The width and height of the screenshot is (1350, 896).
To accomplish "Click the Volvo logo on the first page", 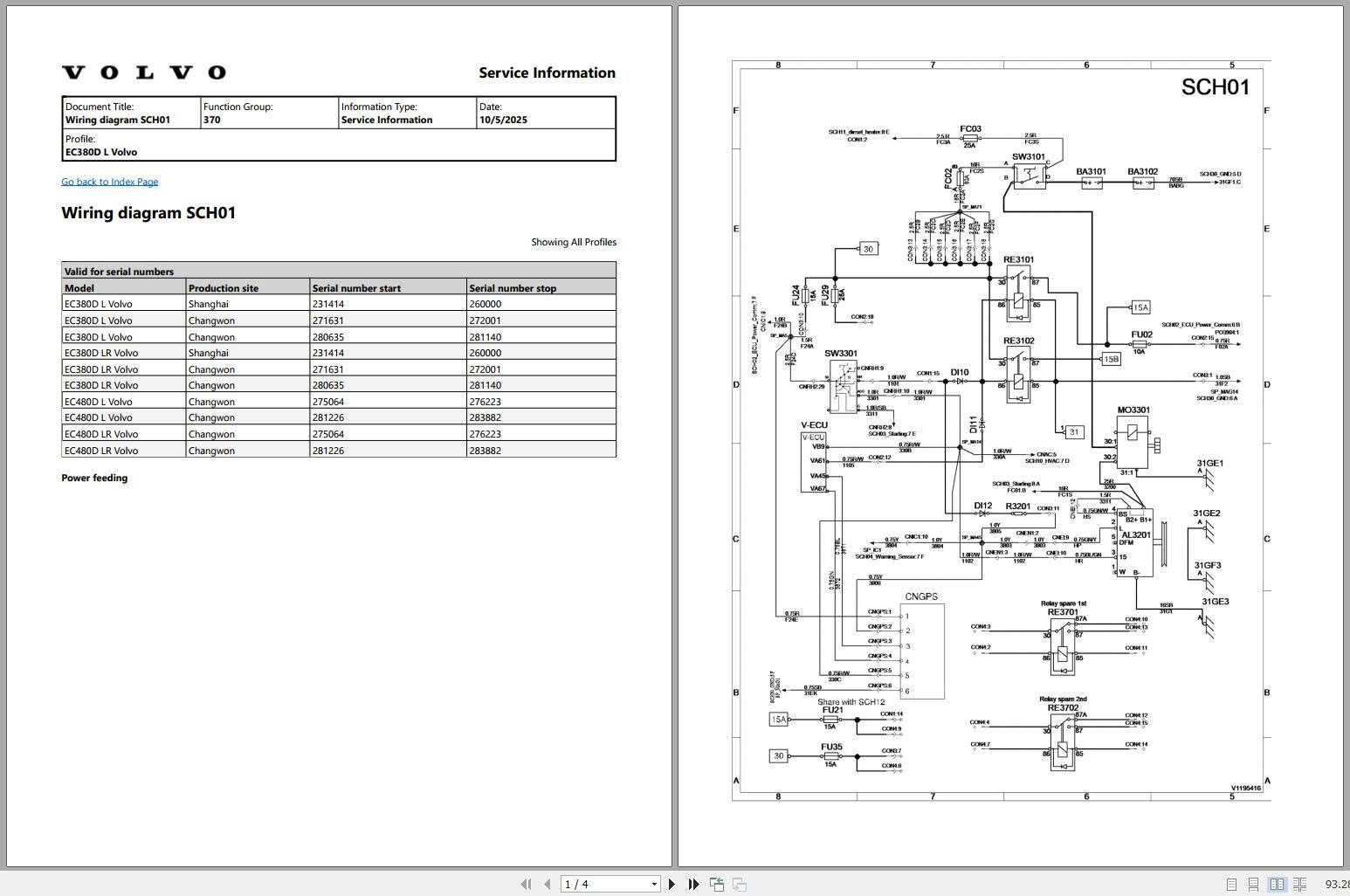I will pyautogui.click(x=144, y=72).
